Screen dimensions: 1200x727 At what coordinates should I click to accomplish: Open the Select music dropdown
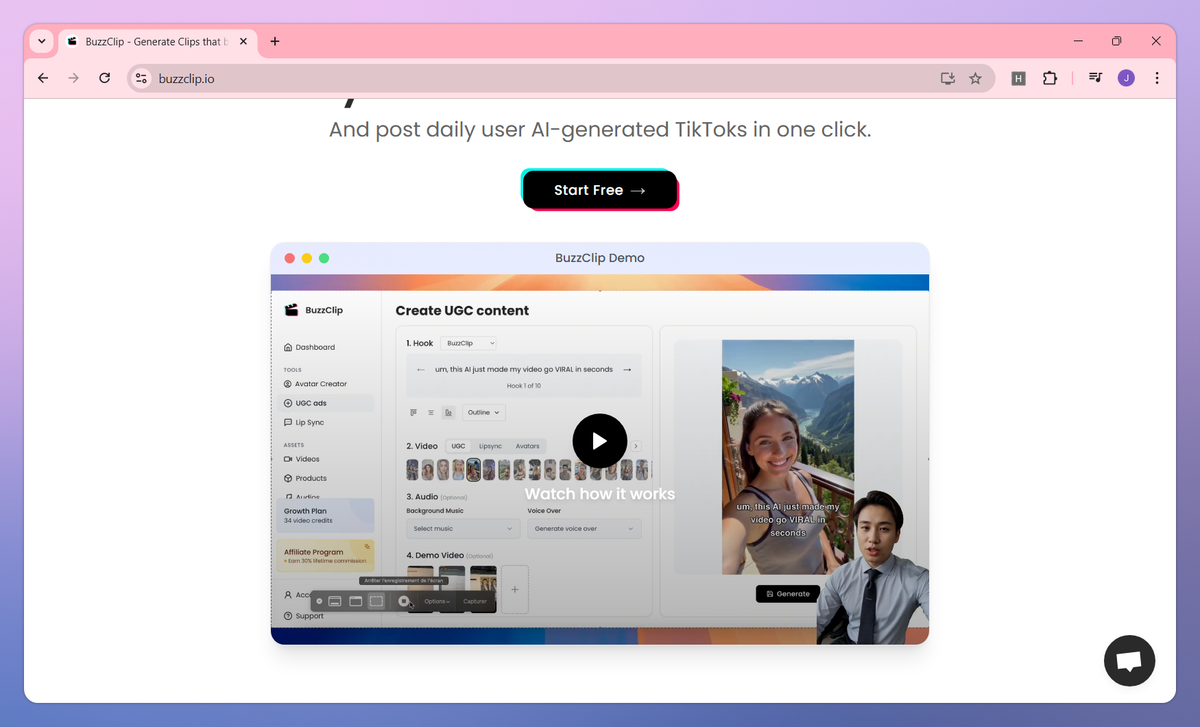pyautogui.click(x=463, y=528)
